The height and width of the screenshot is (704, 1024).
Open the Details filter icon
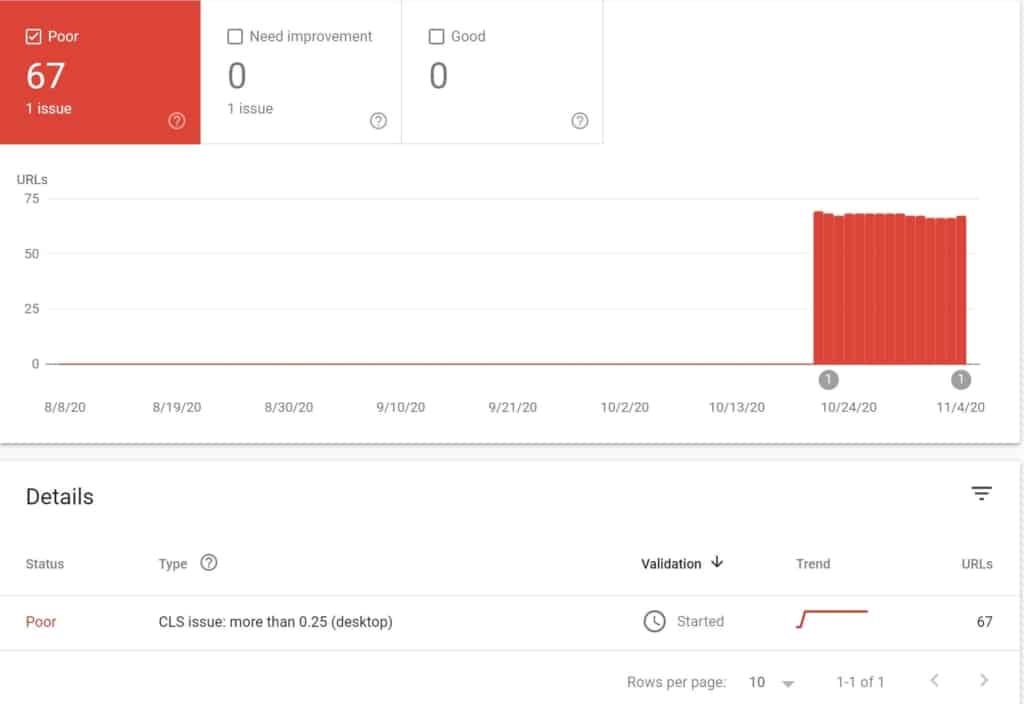pos(981,493)
